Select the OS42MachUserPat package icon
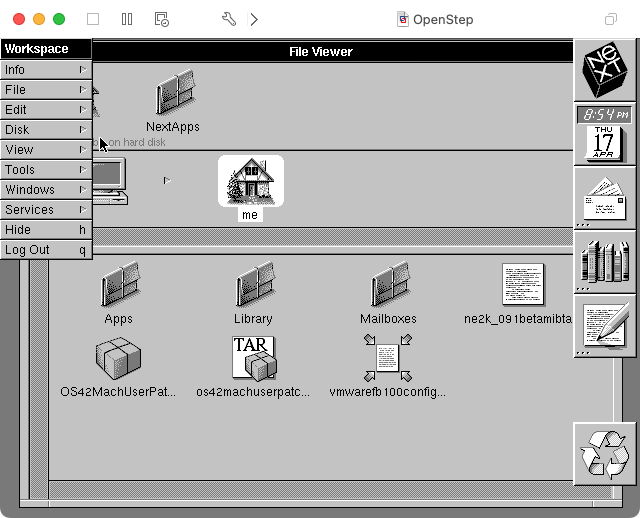The width and height of the screenshot is (640, 518). [x=118, y=358]
